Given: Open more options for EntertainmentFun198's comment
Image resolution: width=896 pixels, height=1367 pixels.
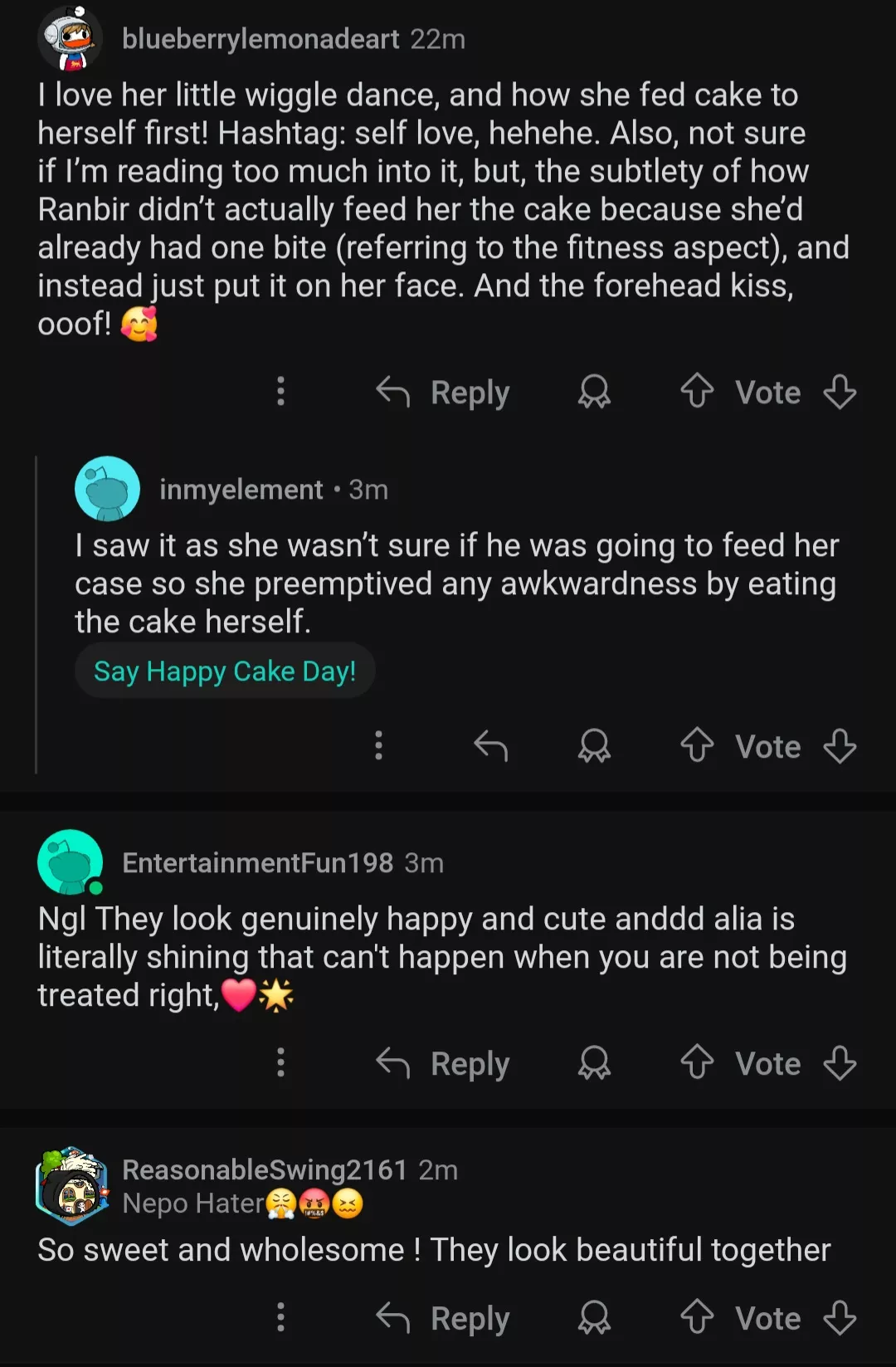Looking at the screenshot, I should click(280, 1063).
